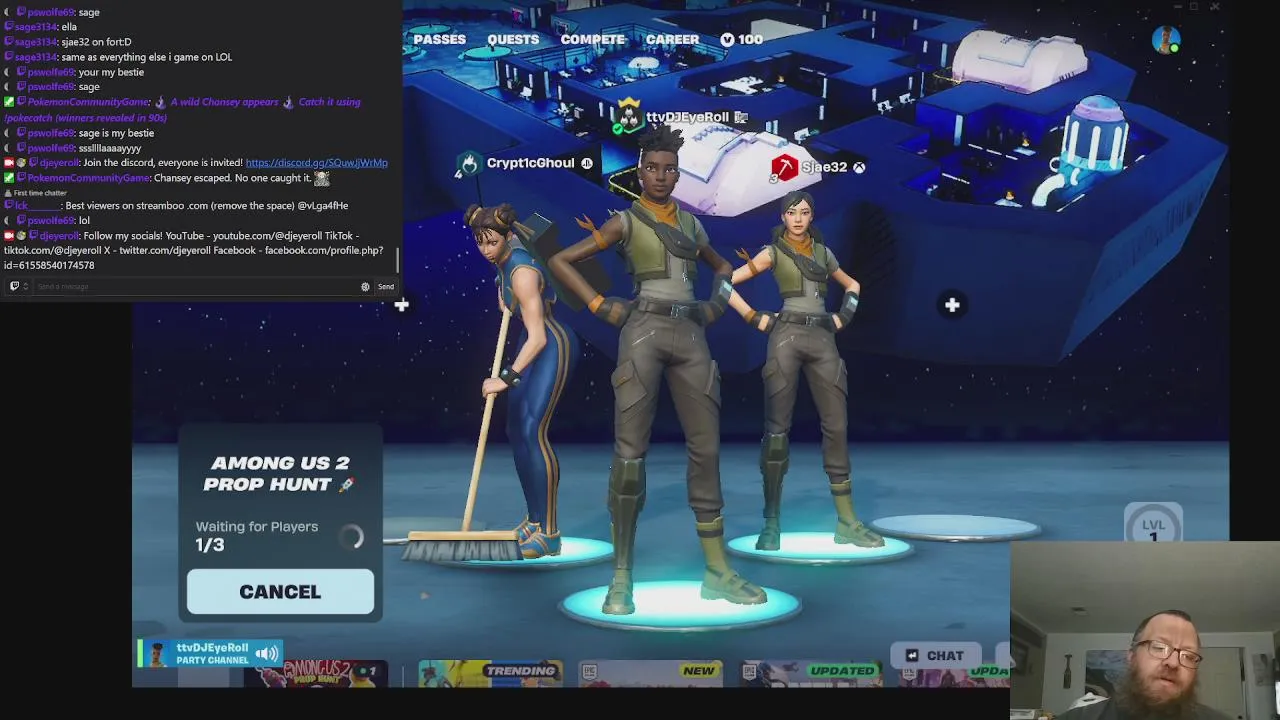
Task: Click the empty party slot plus icon
Action: (952, 305)
